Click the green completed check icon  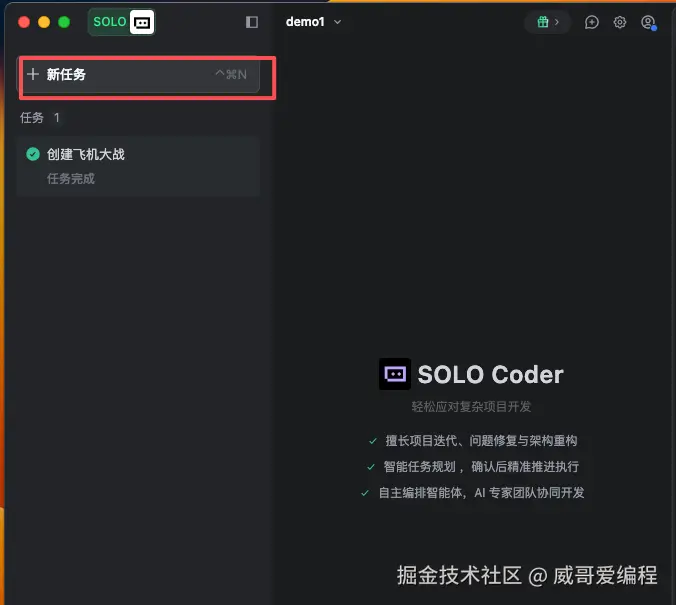click(x=33, y=154)
